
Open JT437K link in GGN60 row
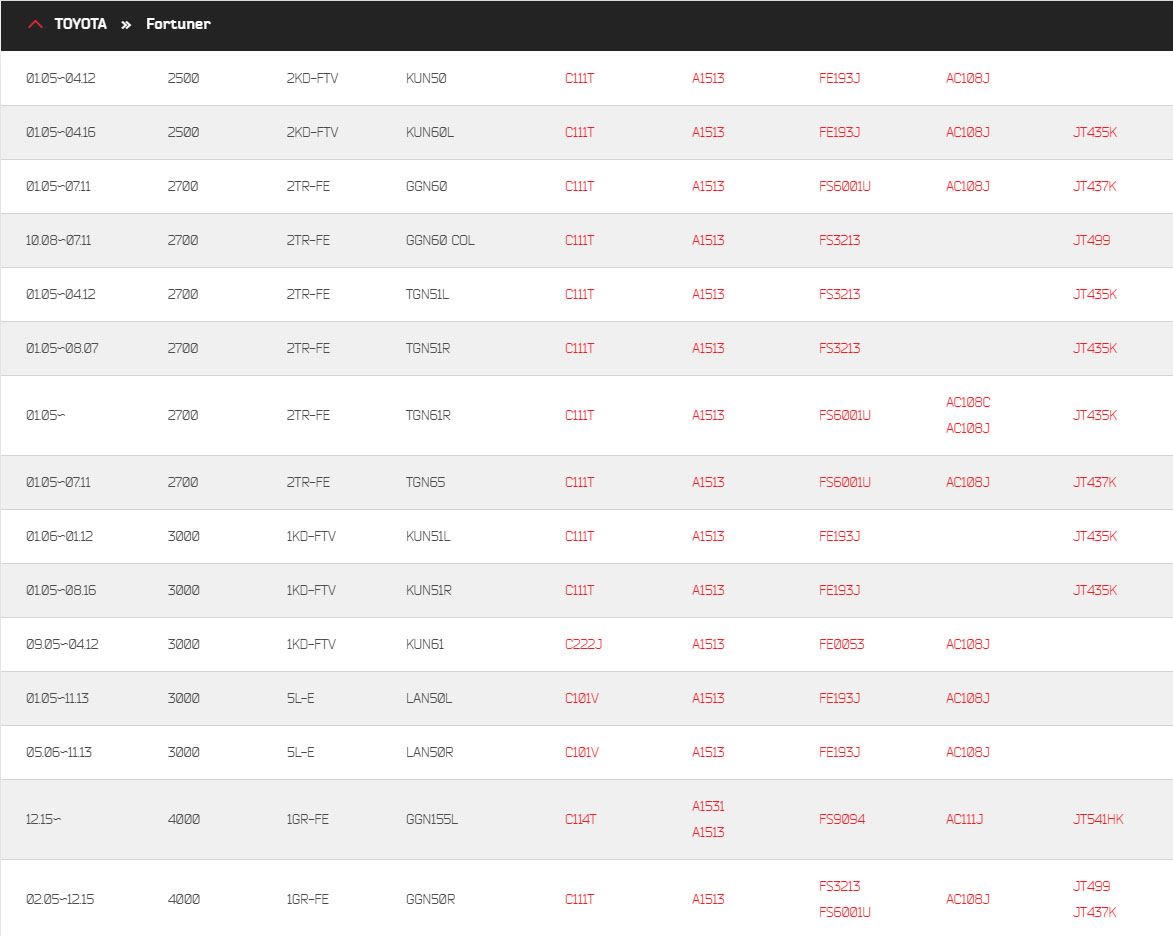coord(1094,186)
